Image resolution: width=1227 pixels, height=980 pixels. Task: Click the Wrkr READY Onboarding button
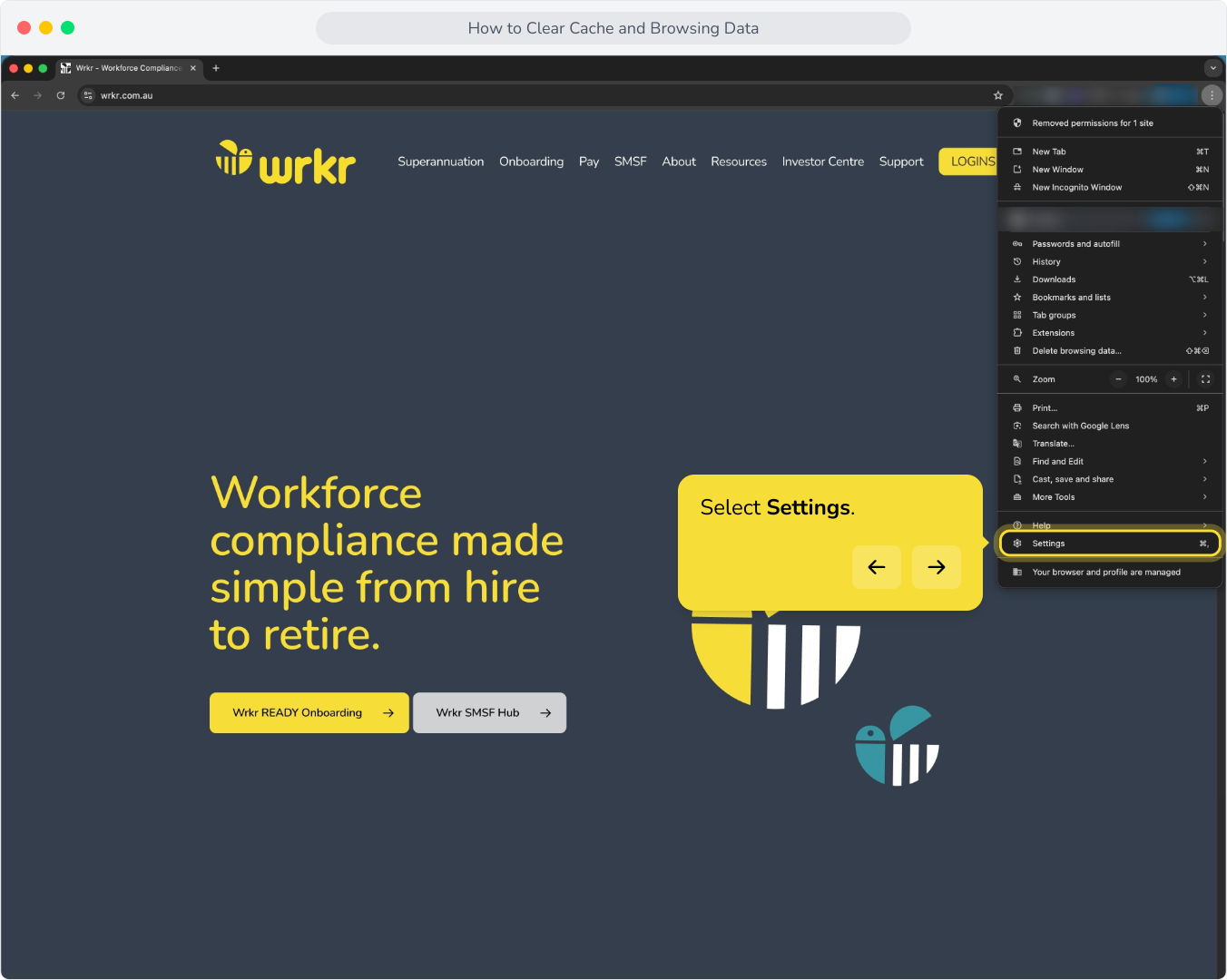point(309,713)
